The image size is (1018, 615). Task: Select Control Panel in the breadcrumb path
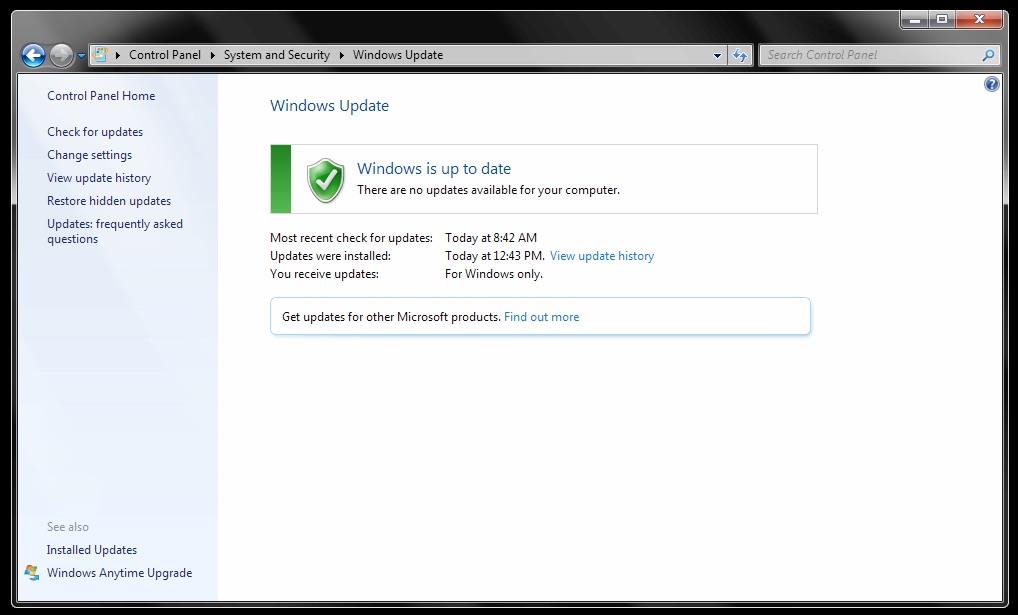click(164, 55)
